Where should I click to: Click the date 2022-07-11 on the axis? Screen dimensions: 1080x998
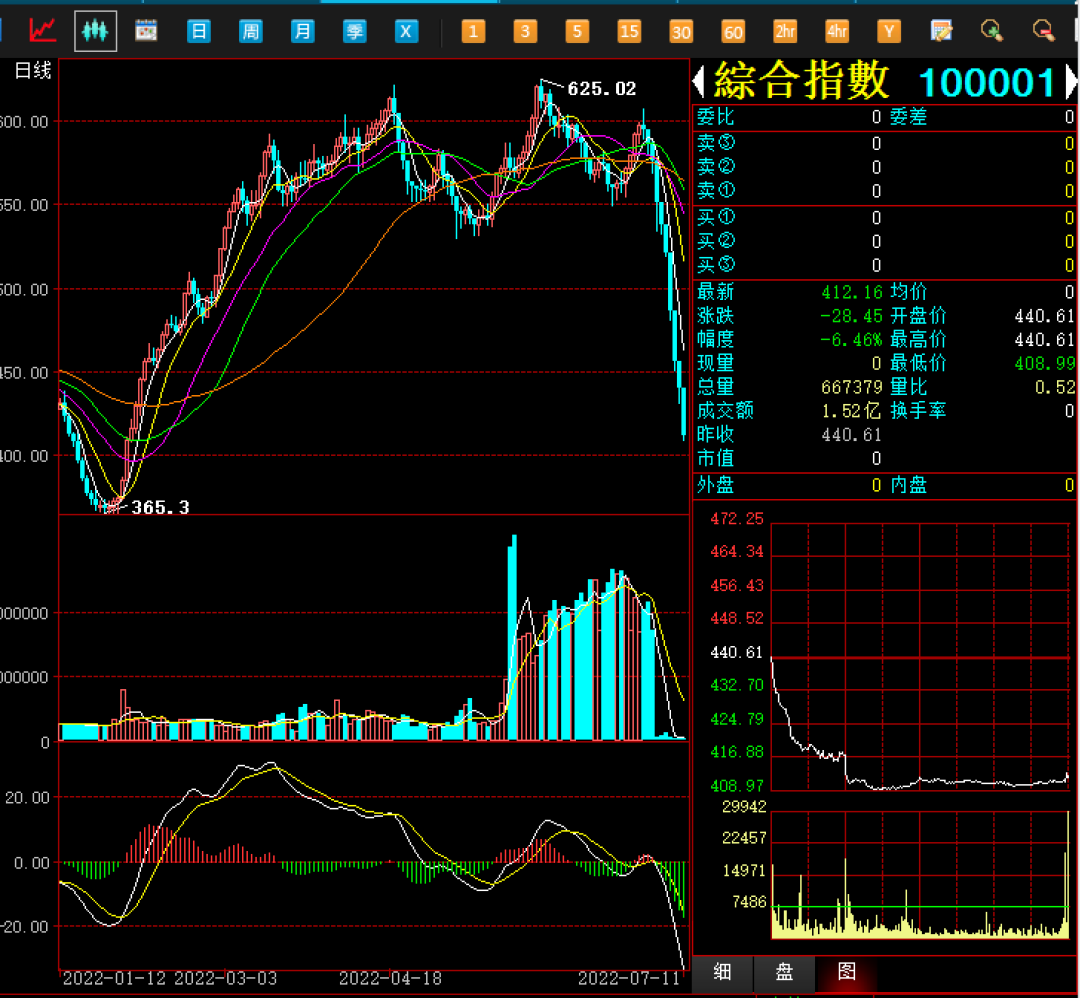629,979
